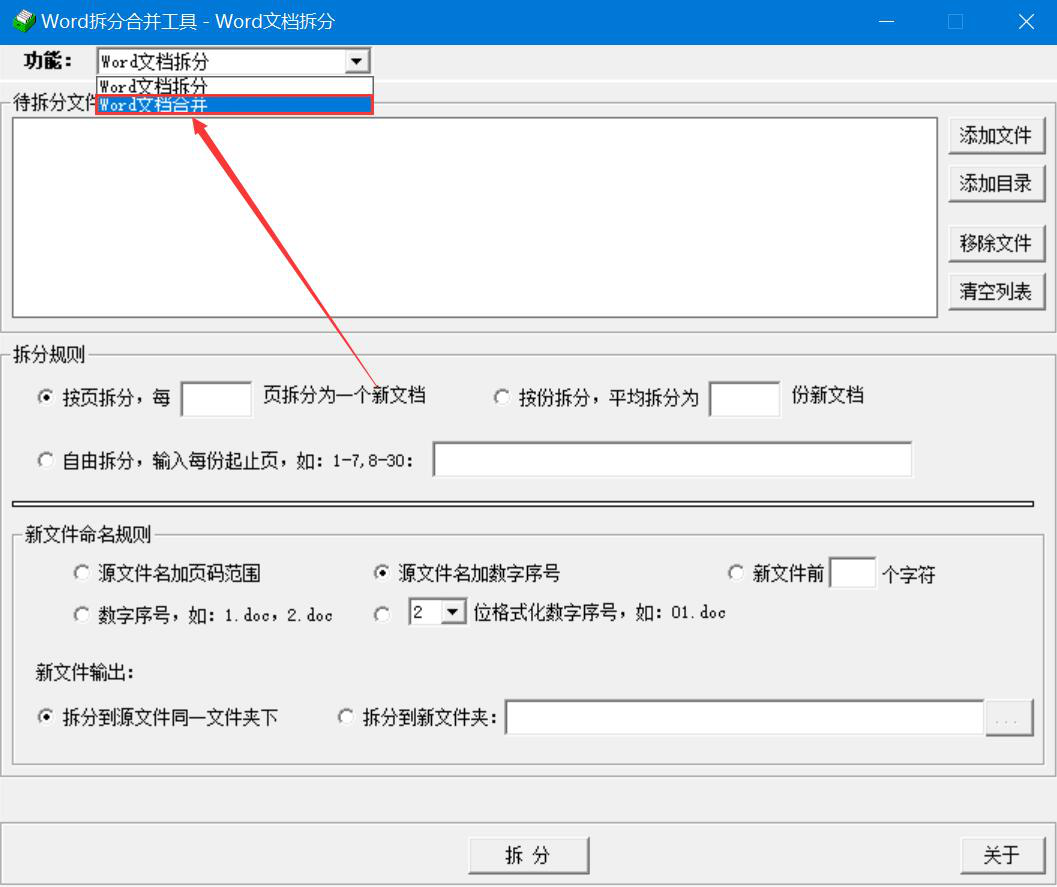Viewport: 1057px width, 887px height.
Task: Click the 清空列表 button
Action: (996, 291)
